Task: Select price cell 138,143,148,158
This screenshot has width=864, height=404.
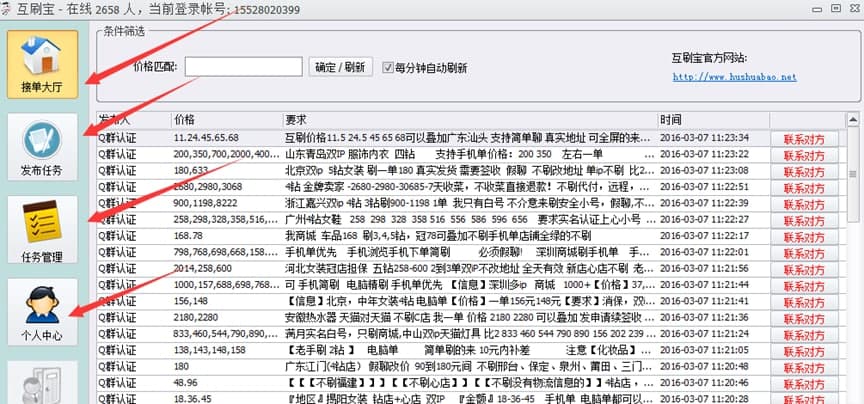Action: tap(209, 350)
